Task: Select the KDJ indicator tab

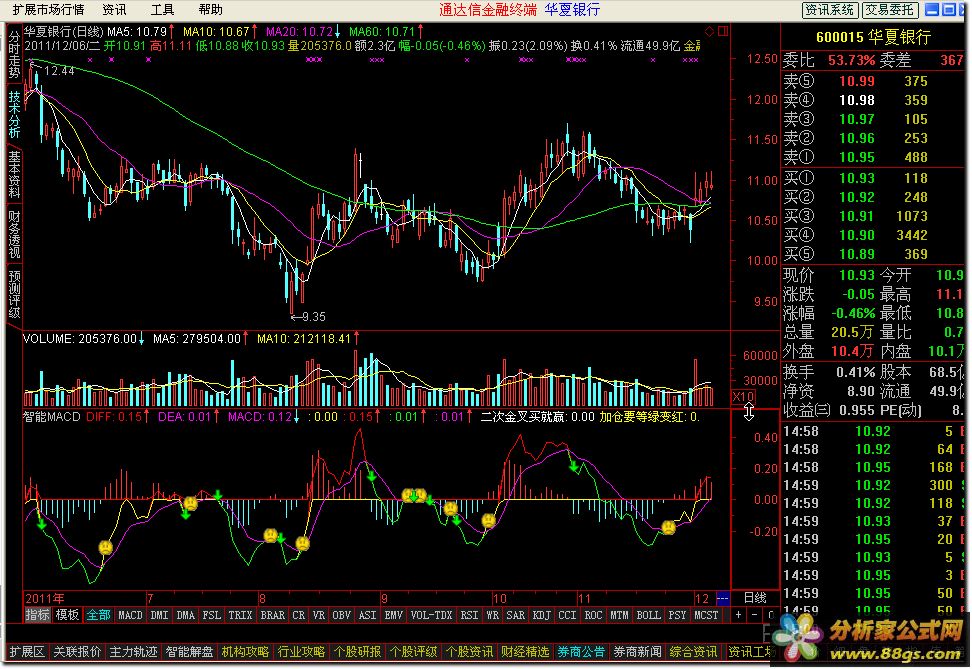Action: click(541, 615)
